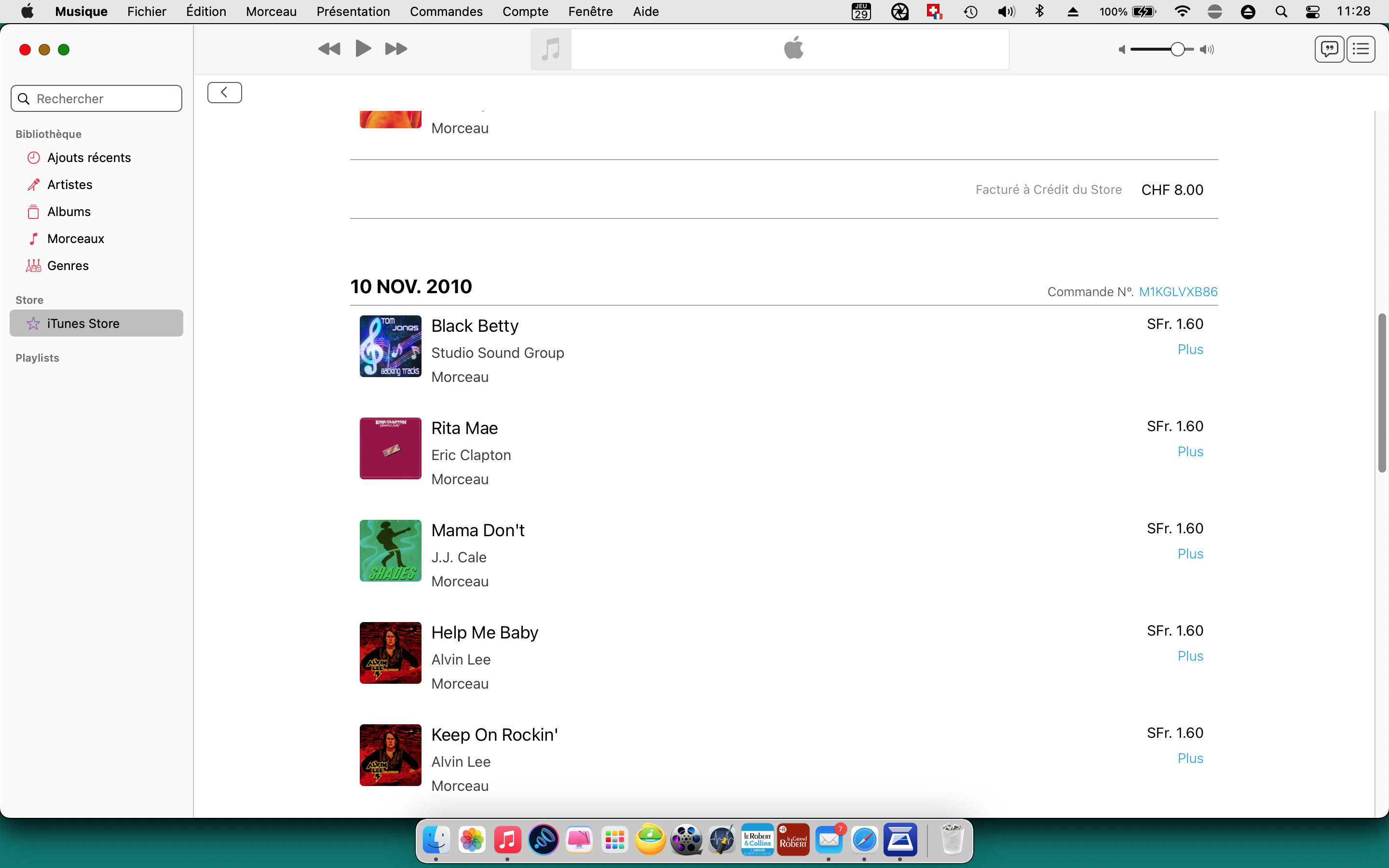Click the rewind previous track icon
The height and width of the screenshot is (868, 1389).
(x=329, y=49)
